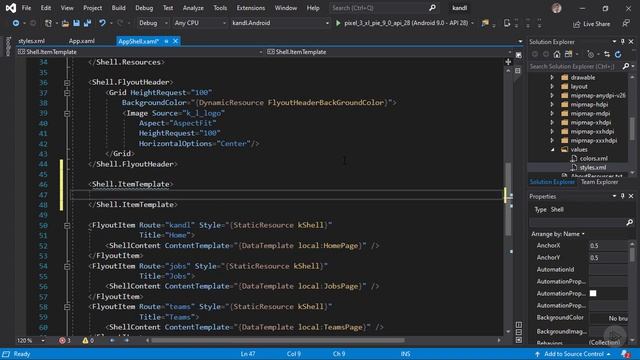Open the vertical Toolbox side tab

click(x=8, y=46)
